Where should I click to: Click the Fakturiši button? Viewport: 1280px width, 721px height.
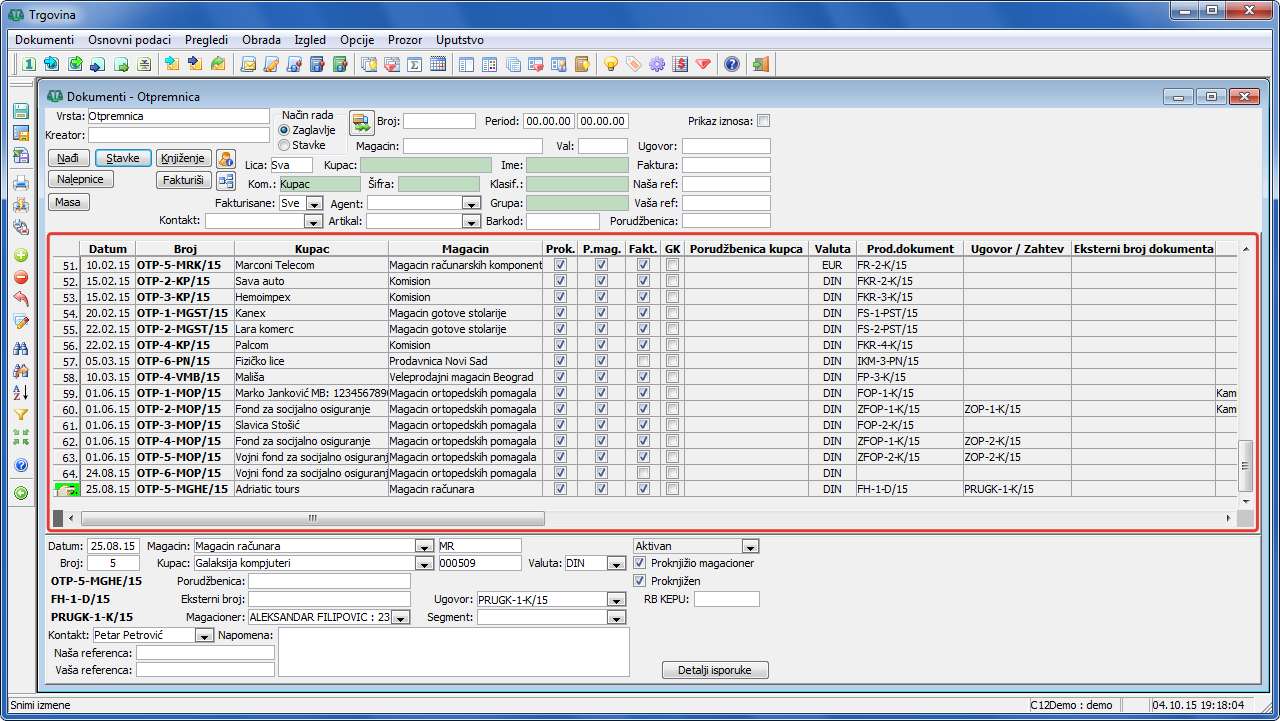point(184,180)
